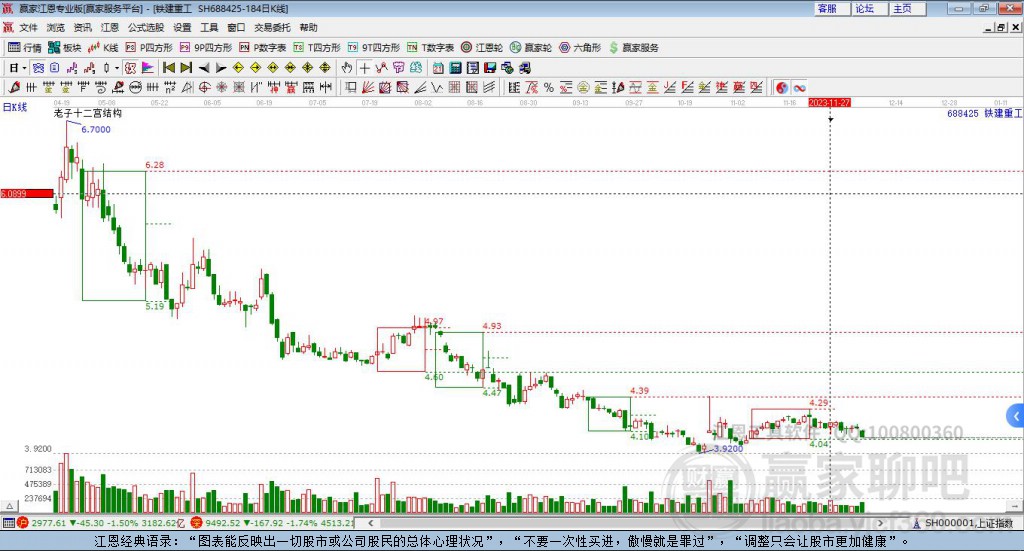Open the 江恩轮 Gann wheel

tap(482, 48)
